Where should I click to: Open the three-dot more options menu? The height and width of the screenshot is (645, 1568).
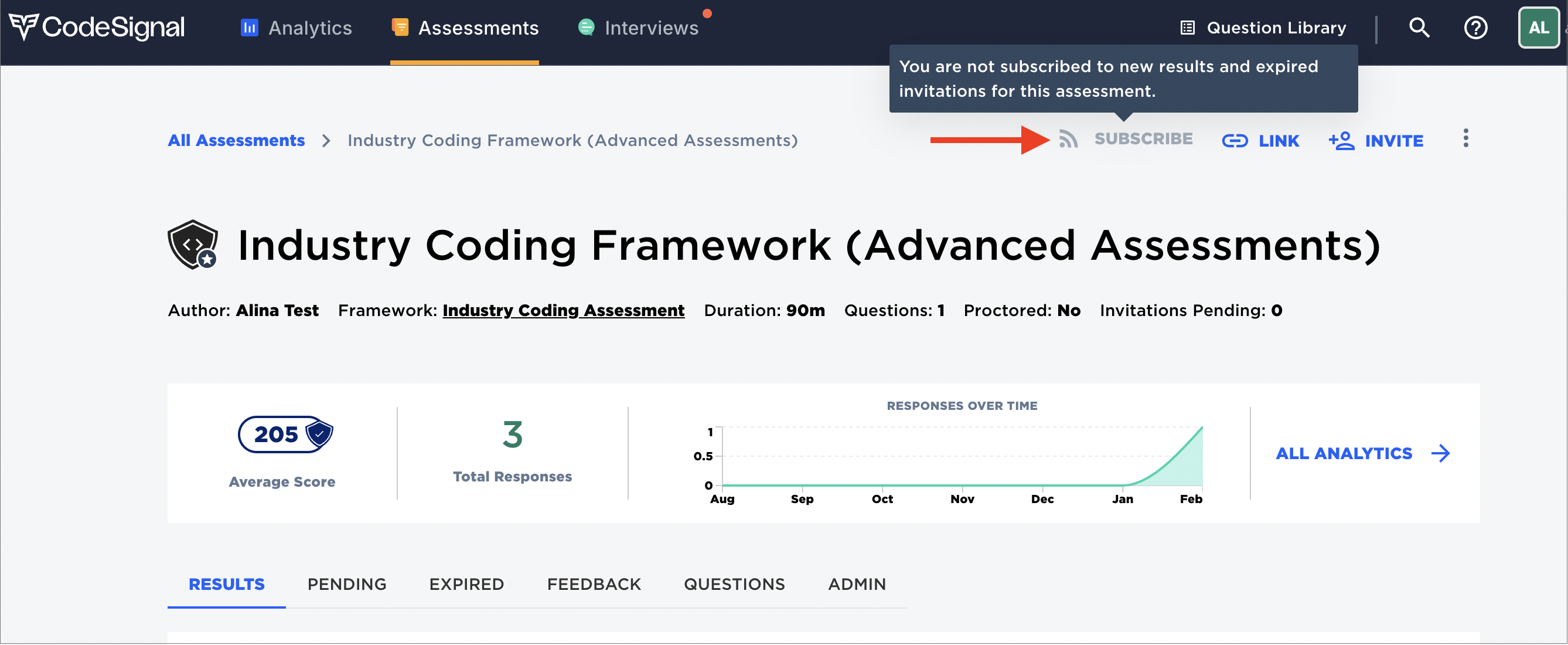1465,139
